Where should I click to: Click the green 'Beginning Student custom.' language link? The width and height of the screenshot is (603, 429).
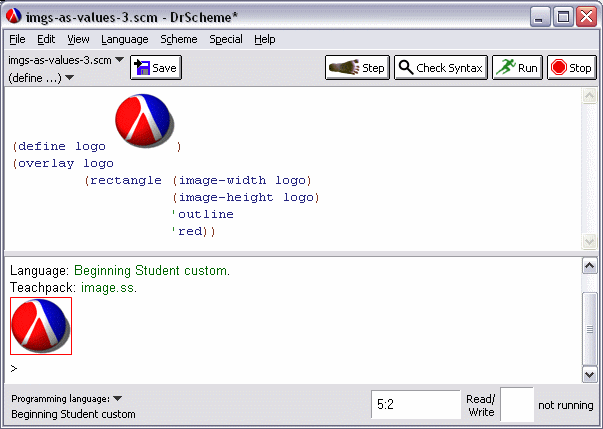tap(152, 271)
